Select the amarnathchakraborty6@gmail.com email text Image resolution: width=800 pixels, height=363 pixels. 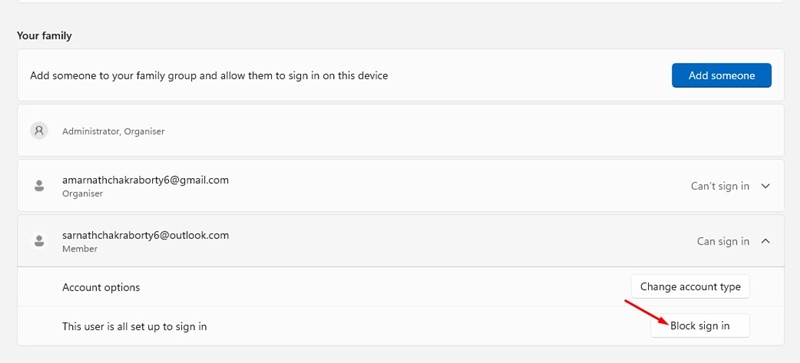click(x=145, y=180)
